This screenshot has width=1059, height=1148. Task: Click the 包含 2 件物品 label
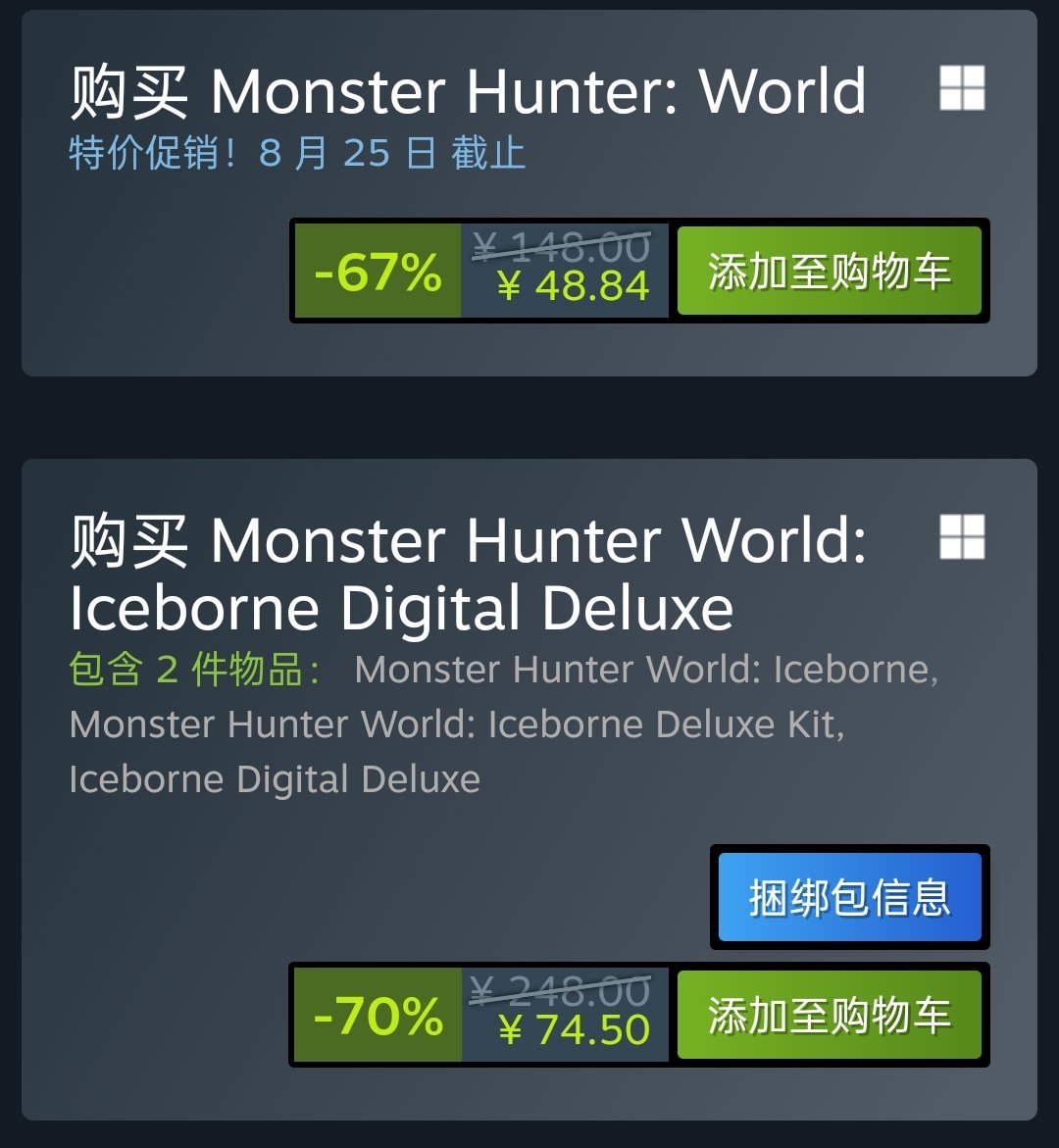195,670
